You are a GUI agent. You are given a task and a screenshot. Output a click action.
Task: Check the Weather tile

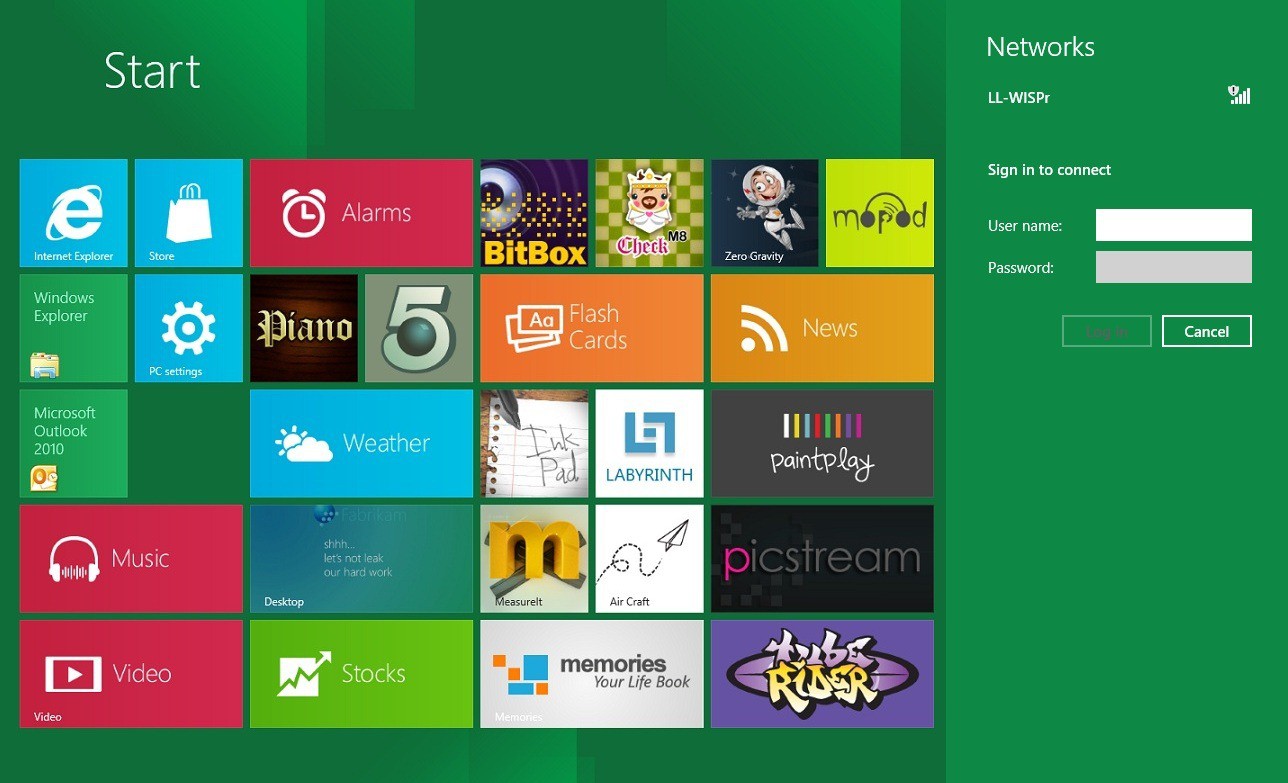[361, 442]
